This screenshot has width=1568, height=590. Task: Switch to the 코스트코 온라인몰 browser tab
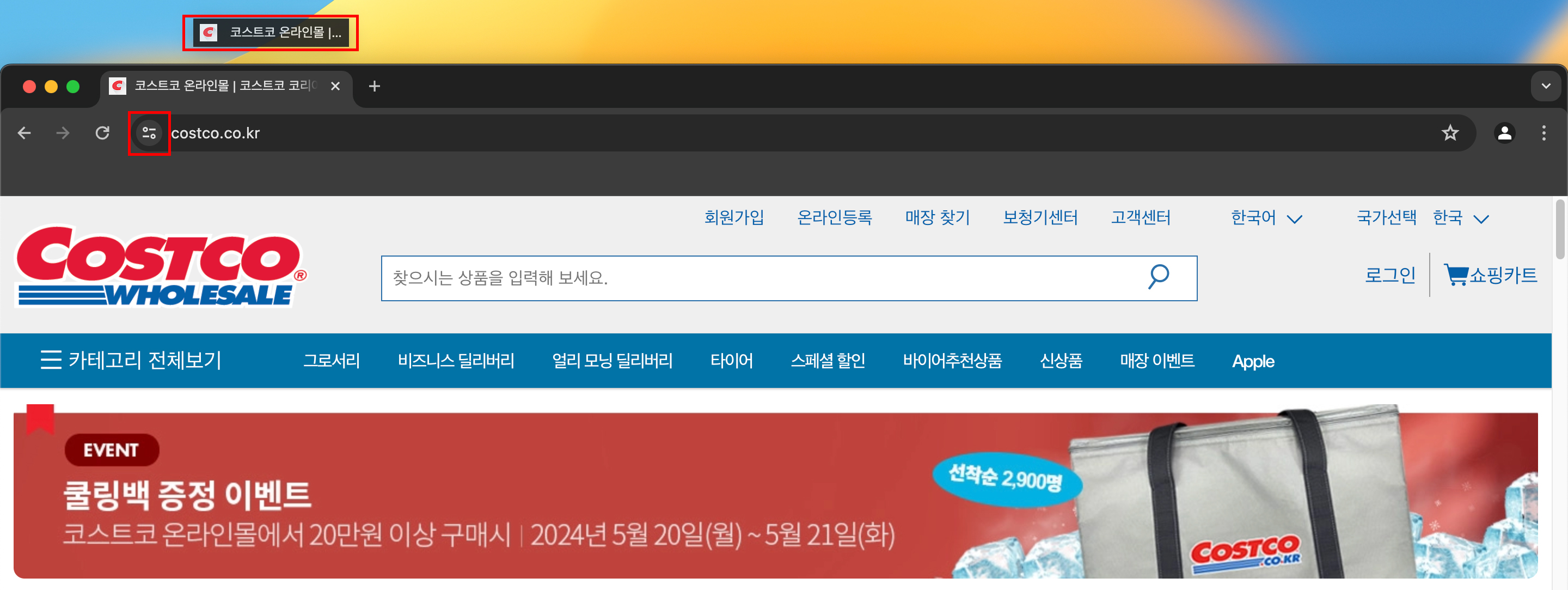coord(226,87)
